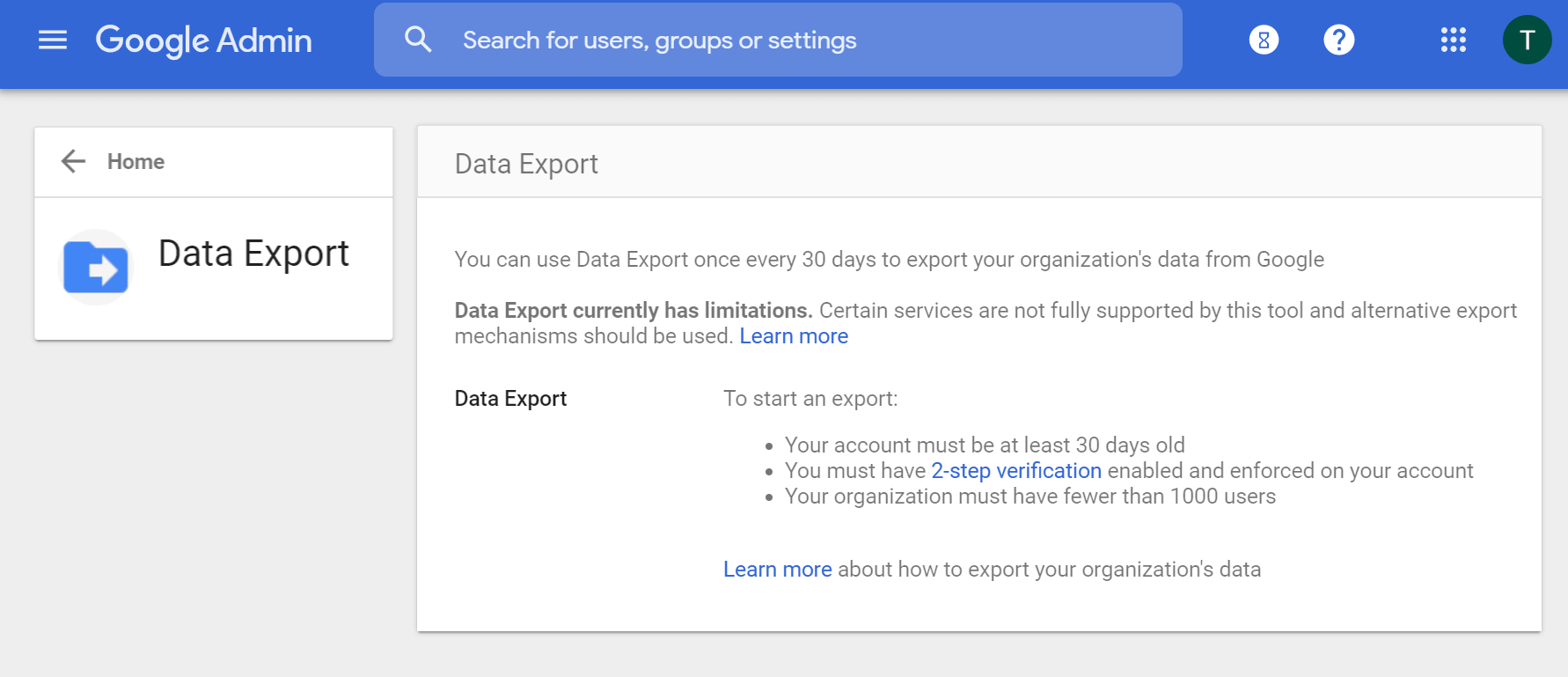Click the magnifying glass search icon
This screenshot has width=1568, height=677.
418,40
